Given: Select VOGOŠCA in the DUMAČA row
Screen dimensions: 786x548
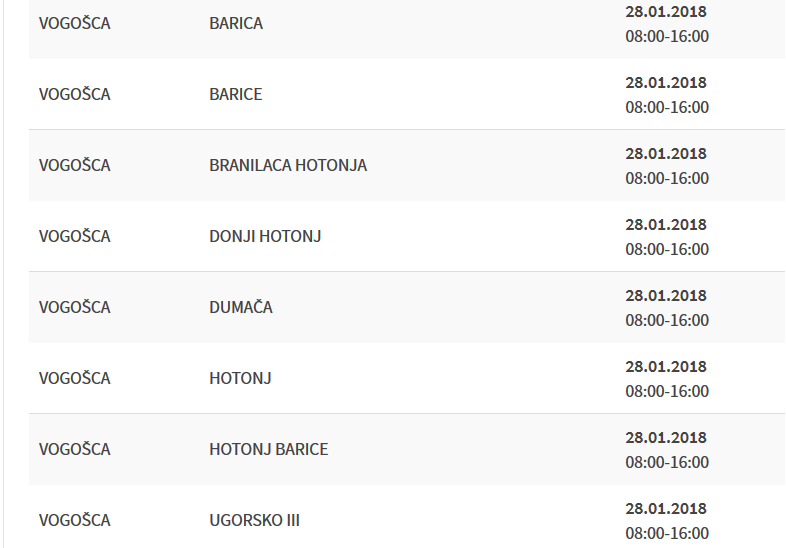Looking at the screenshot, I should (75, 307).
